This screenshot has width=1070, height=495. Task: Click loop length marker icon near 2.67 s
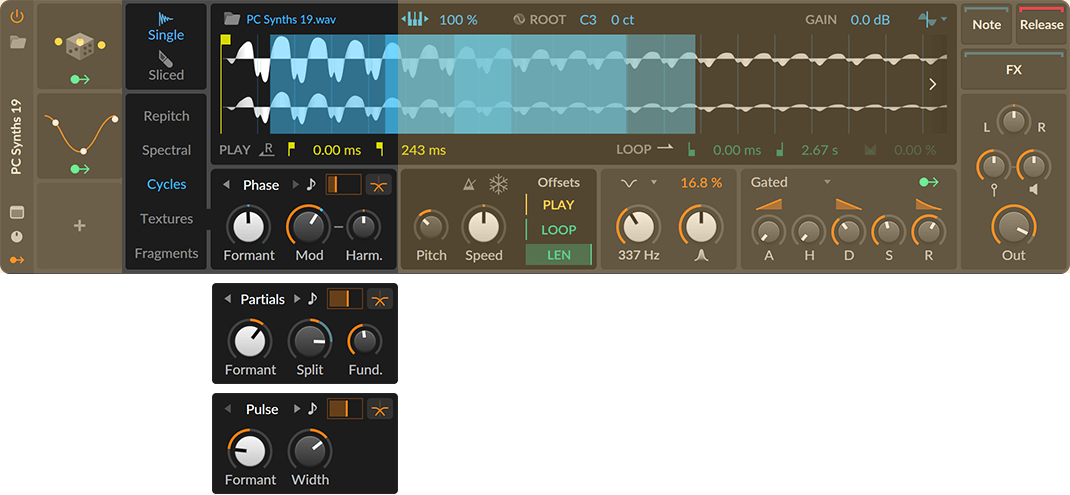point(780,150)
